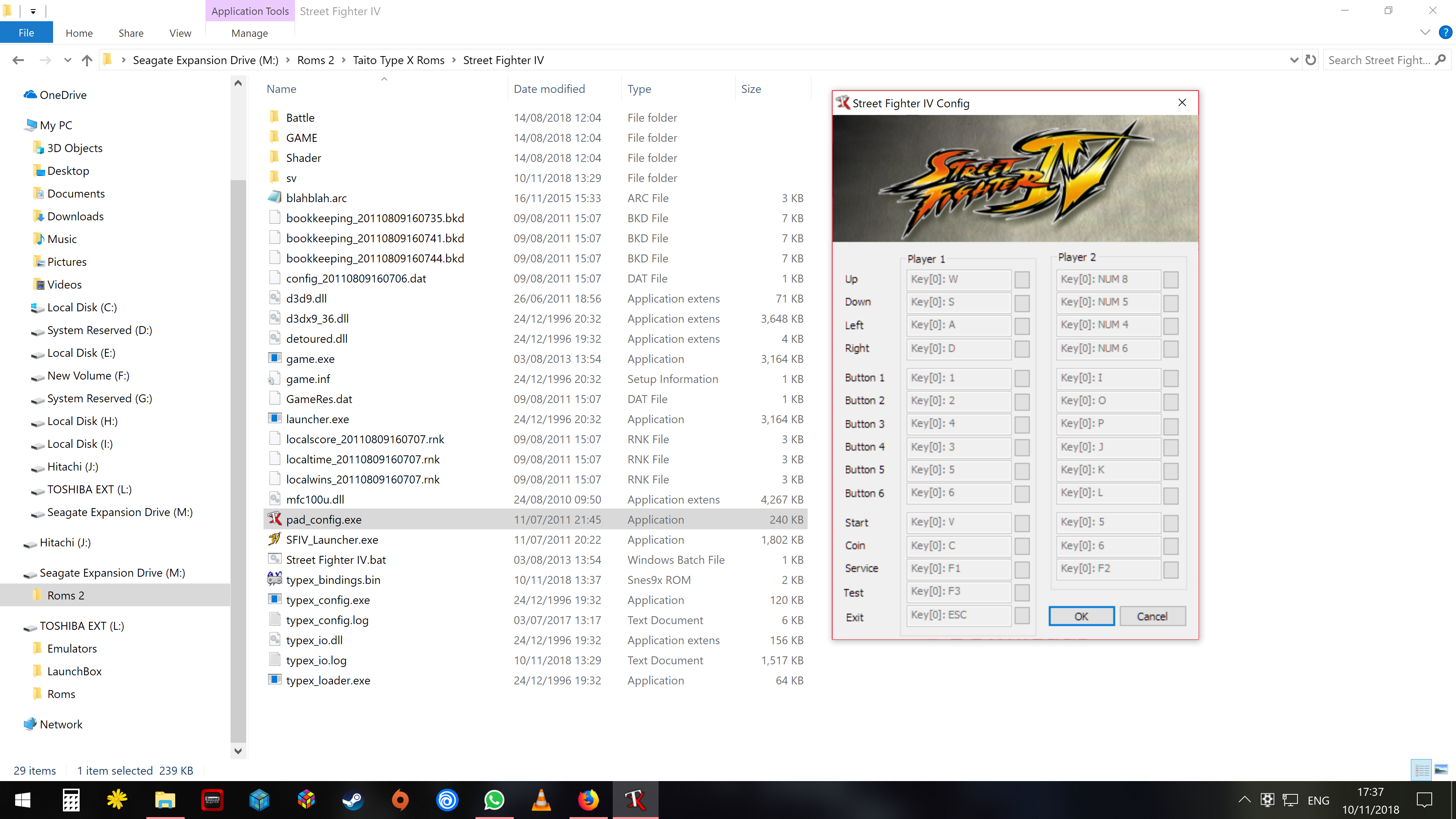
Task: Expand the ribbon with the chevron
Action: pos(1425,32)
